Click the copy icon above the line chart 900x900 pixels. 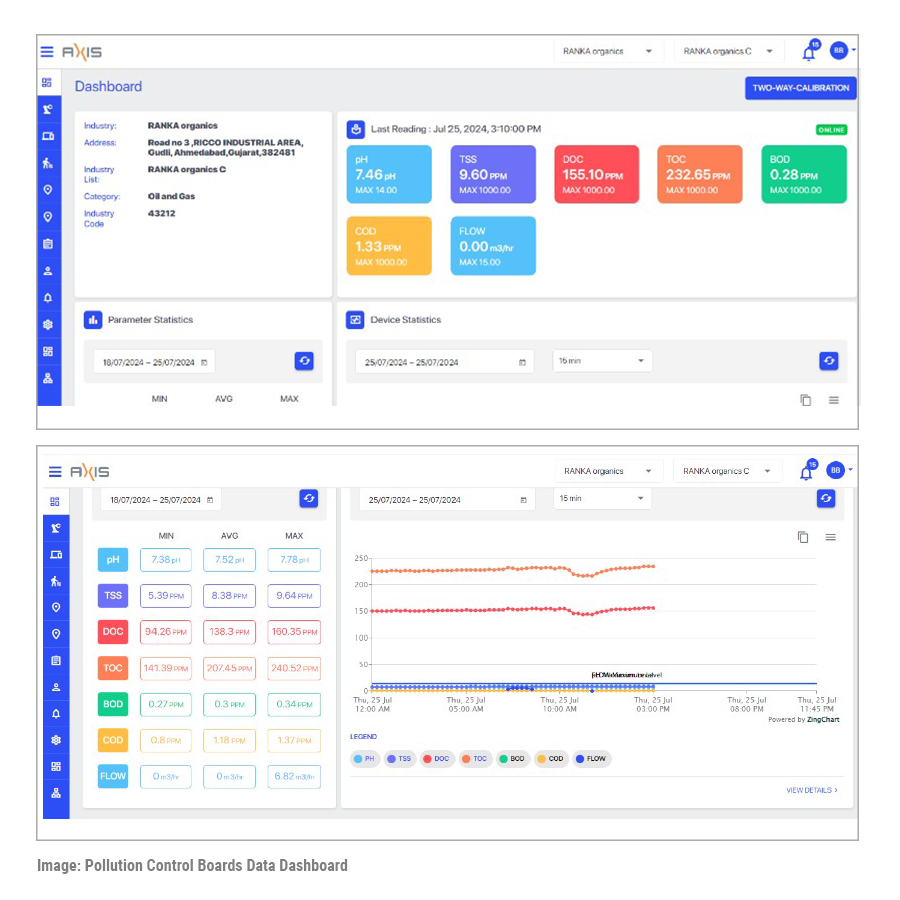pos(803,537)
